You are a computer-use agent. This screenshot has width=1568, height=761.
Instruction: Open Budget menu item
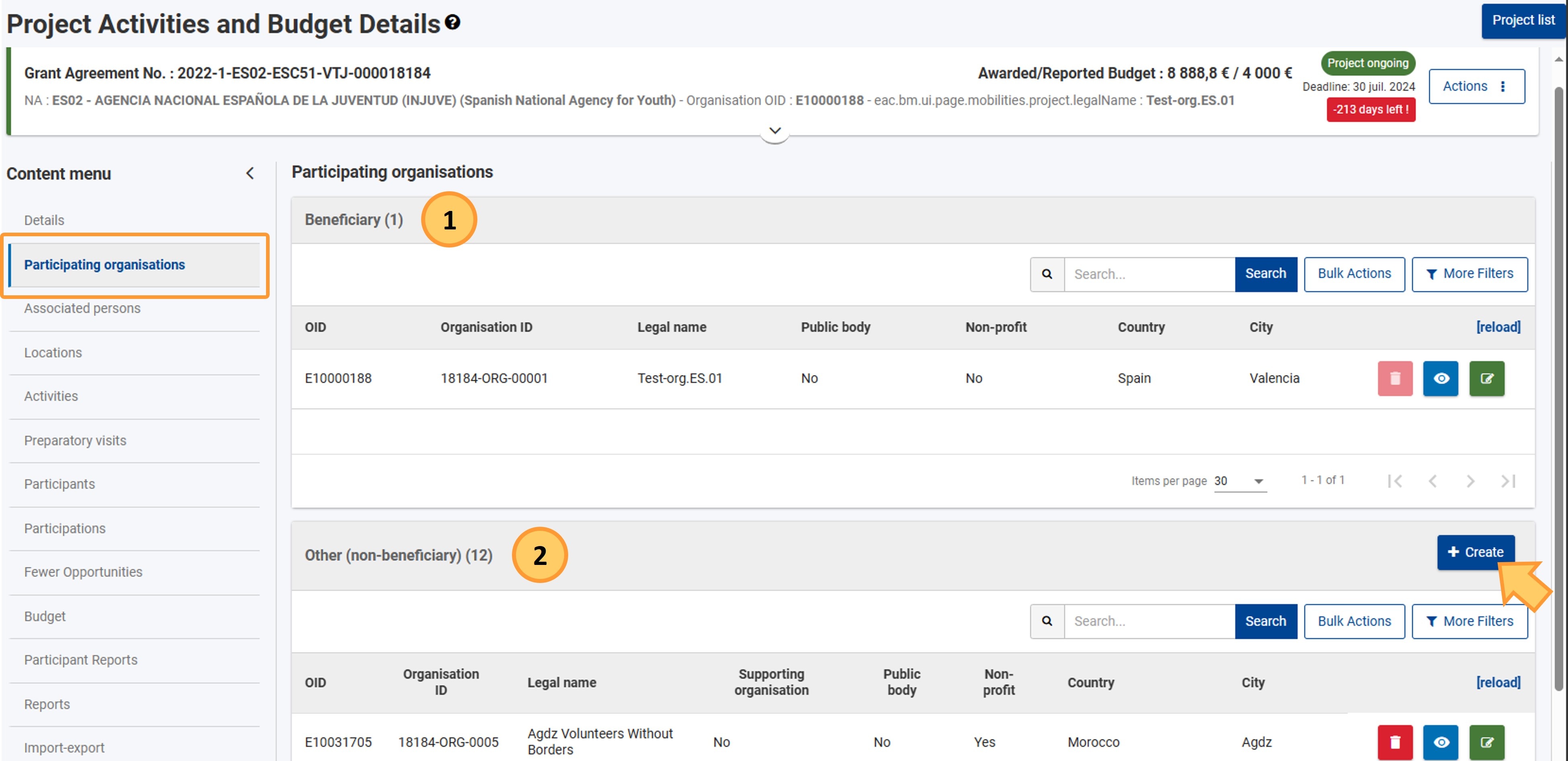(x=45, y=616)
